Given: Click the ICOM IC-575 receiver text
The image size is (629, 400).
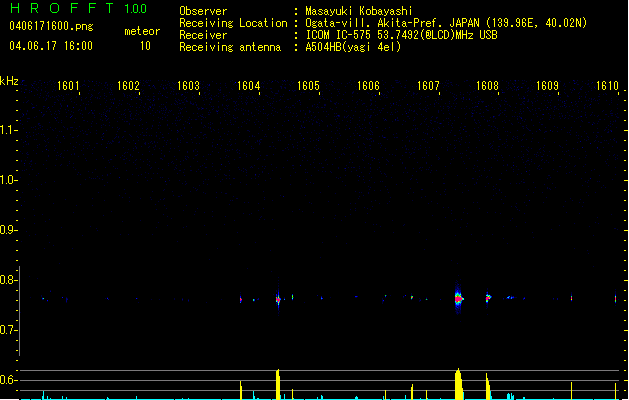Looking at the screenshot, I should point(402,35).
